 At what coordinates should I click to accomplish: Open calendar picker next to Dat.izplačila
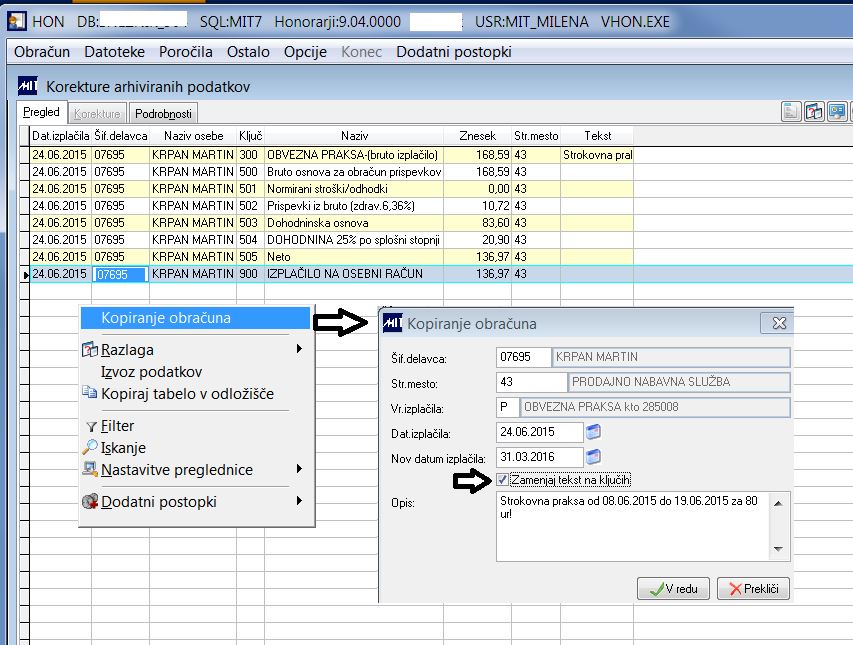pos(594,432)
